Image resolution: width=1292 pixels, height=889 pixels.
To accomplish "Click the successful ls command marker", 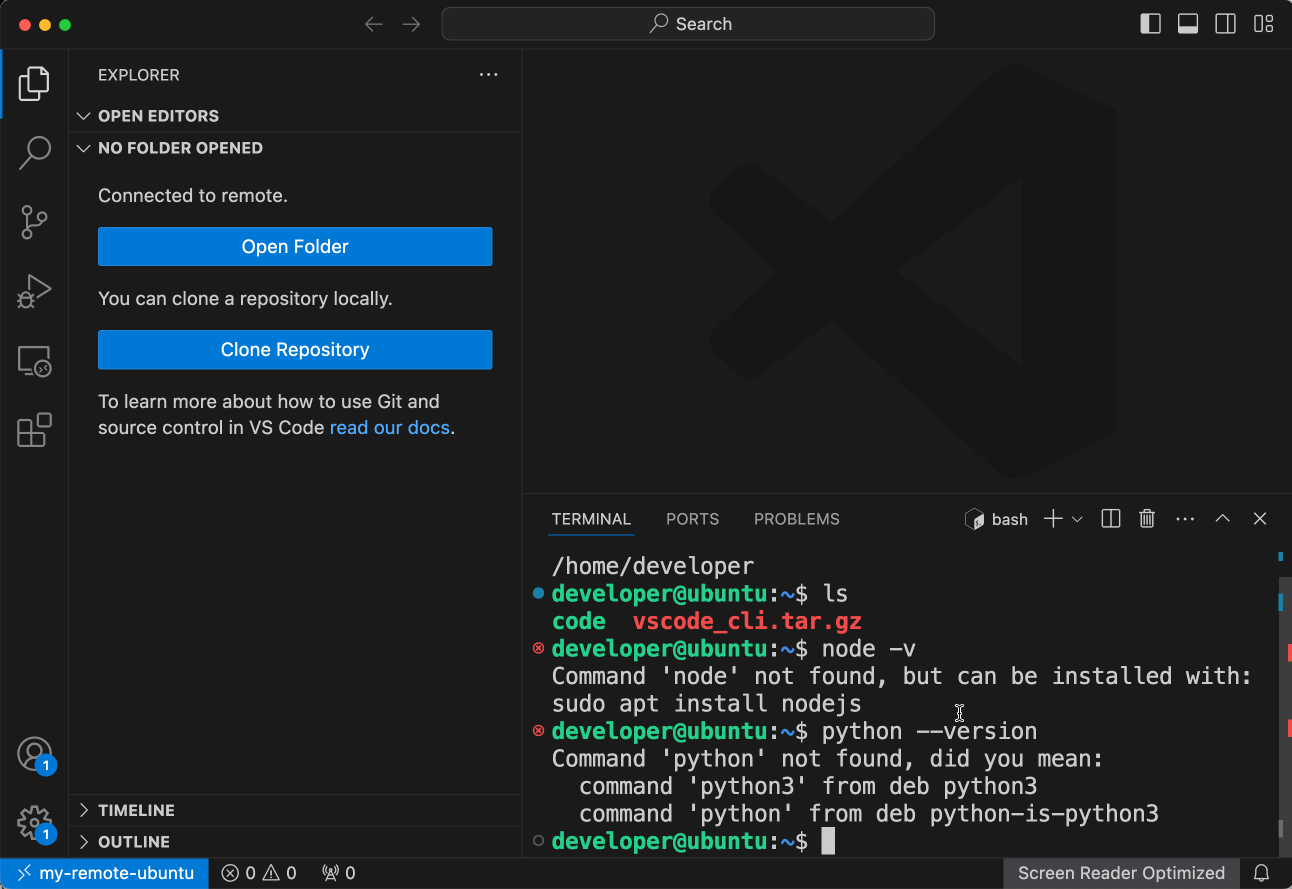I will pyautogui.click(x=538, y=593).
